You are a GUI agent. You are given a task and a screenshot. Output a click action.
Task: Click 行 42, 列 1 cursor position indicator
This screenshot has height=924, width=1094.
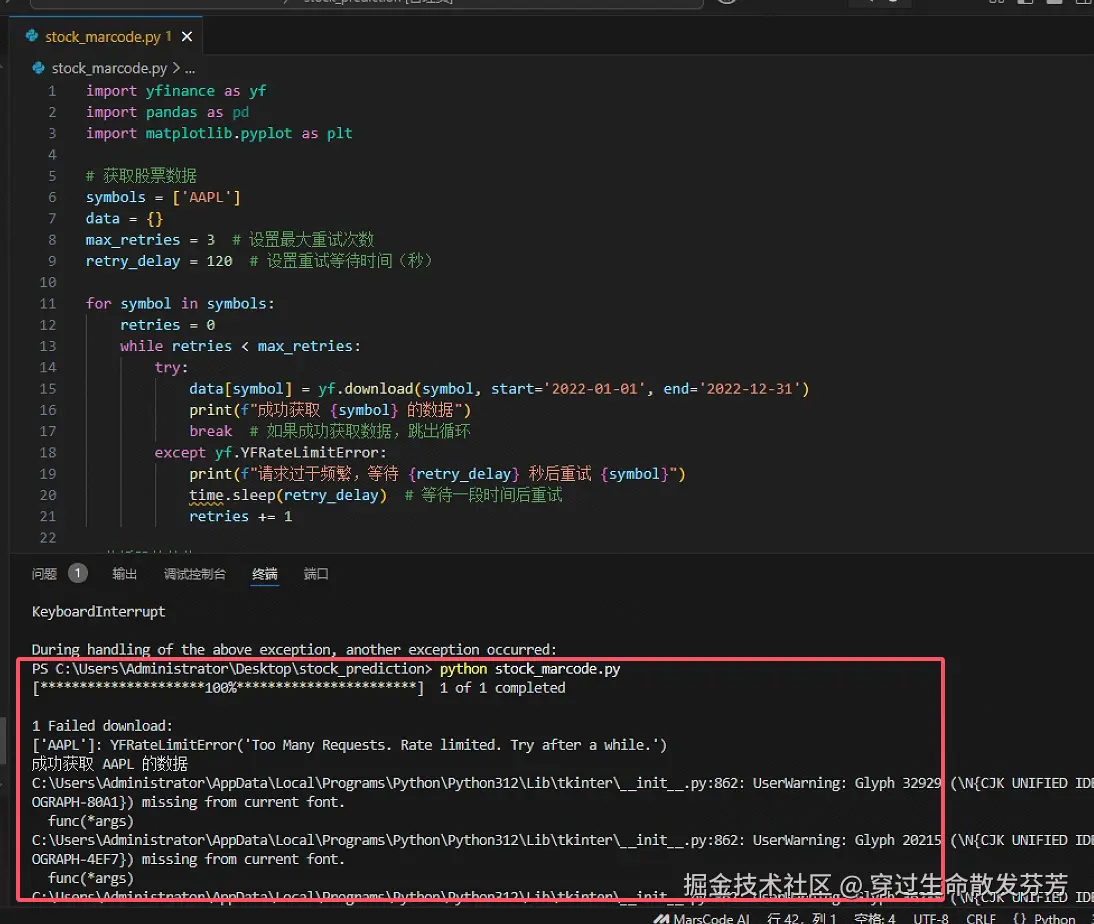[801, 918]
